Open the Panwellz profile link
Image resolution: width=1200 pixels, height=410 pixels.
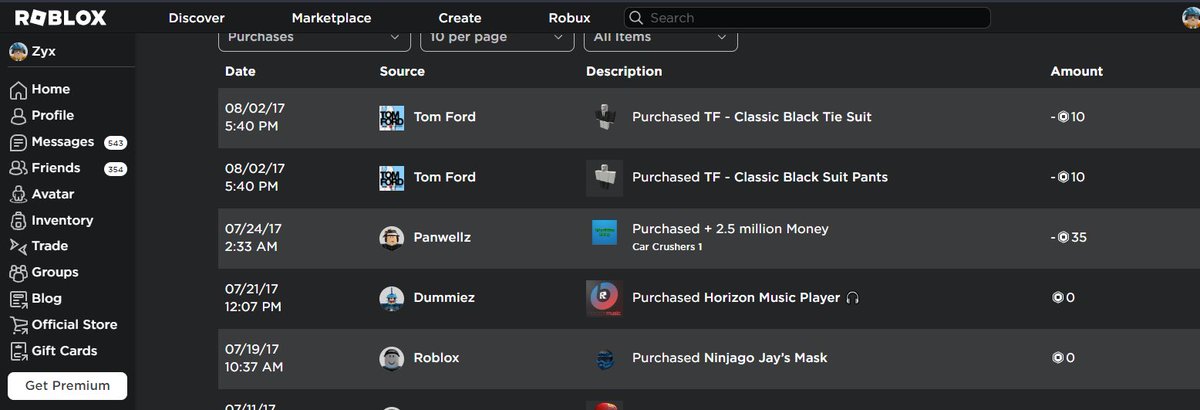442,238
